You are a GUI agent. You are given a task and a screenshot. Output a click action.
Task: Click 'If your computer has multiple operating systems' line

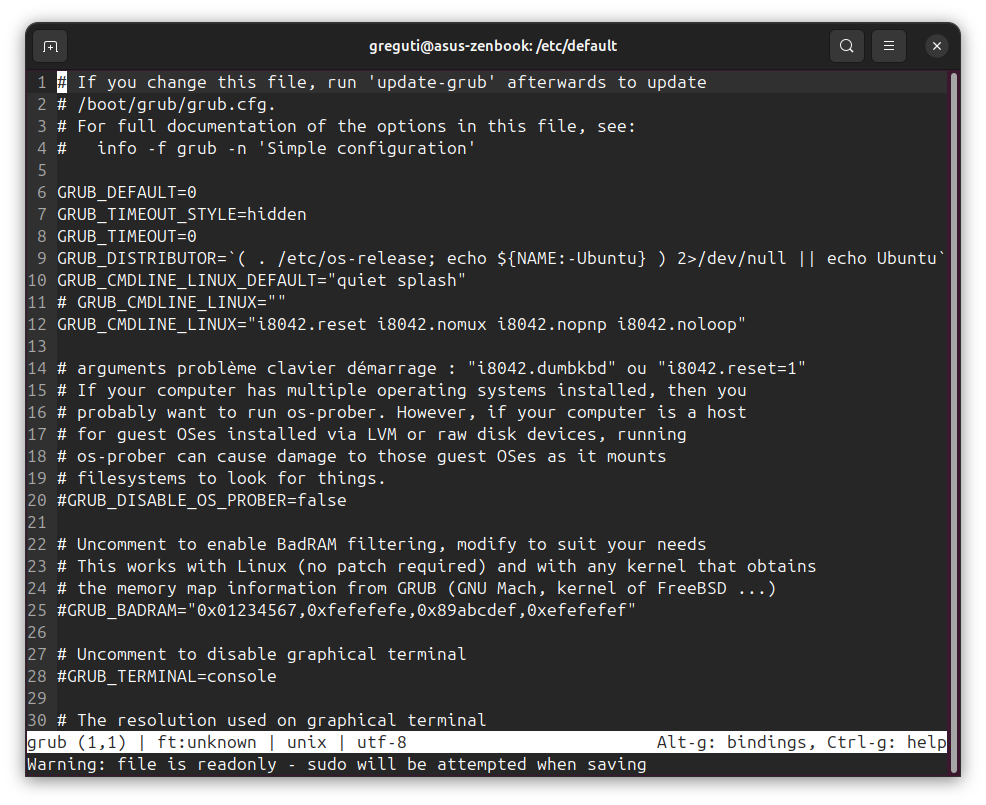coord(402,391)
